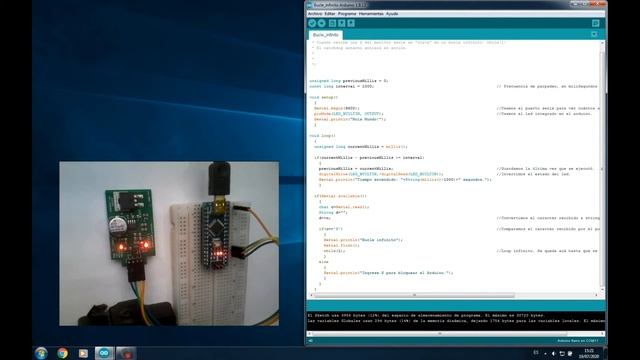Click the 'unsigned long previousMillis = 0;' line
Screen dimensions: 640x360
[349, 81]
